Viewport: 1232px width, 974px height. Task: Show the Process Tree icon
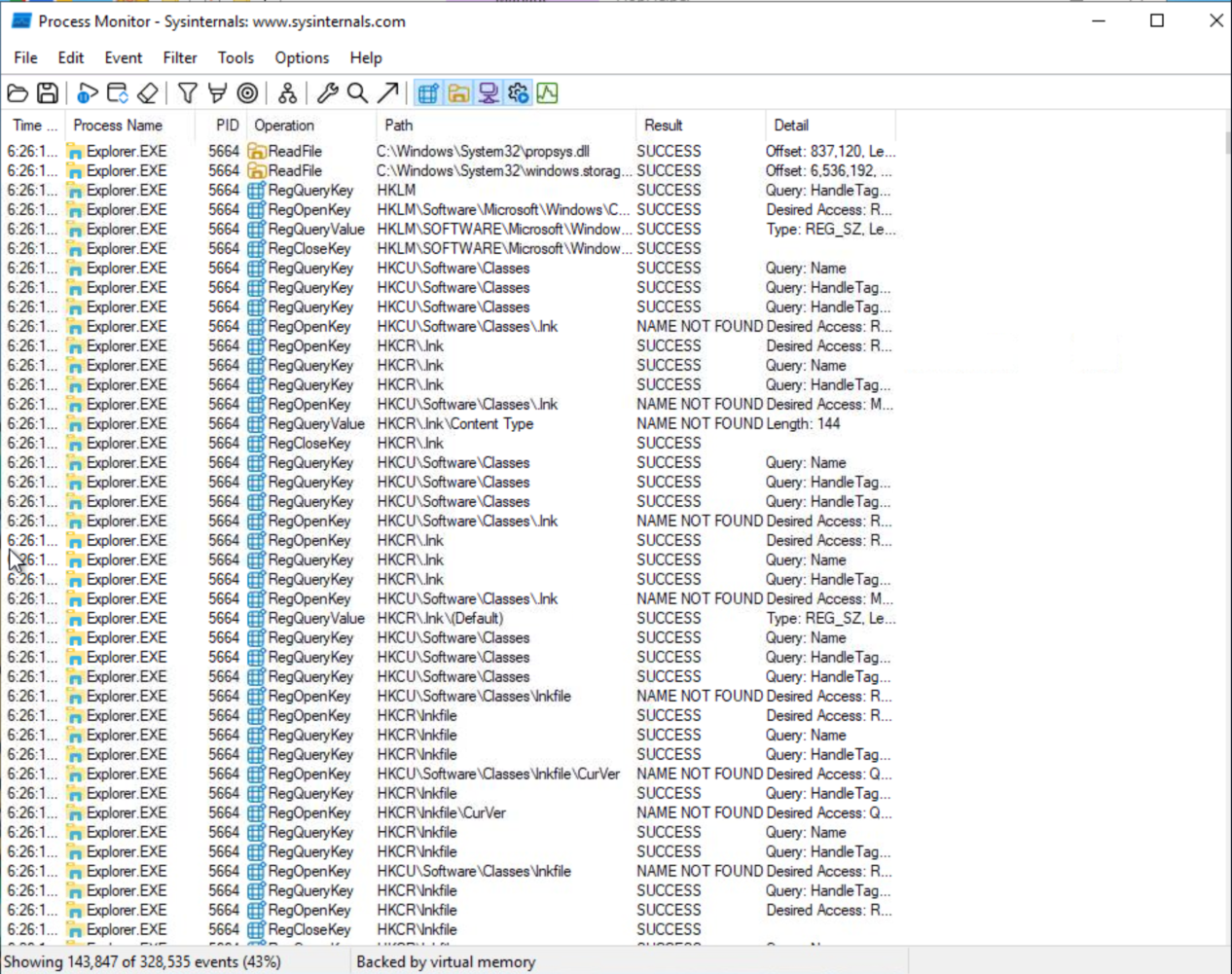(287, 93)
